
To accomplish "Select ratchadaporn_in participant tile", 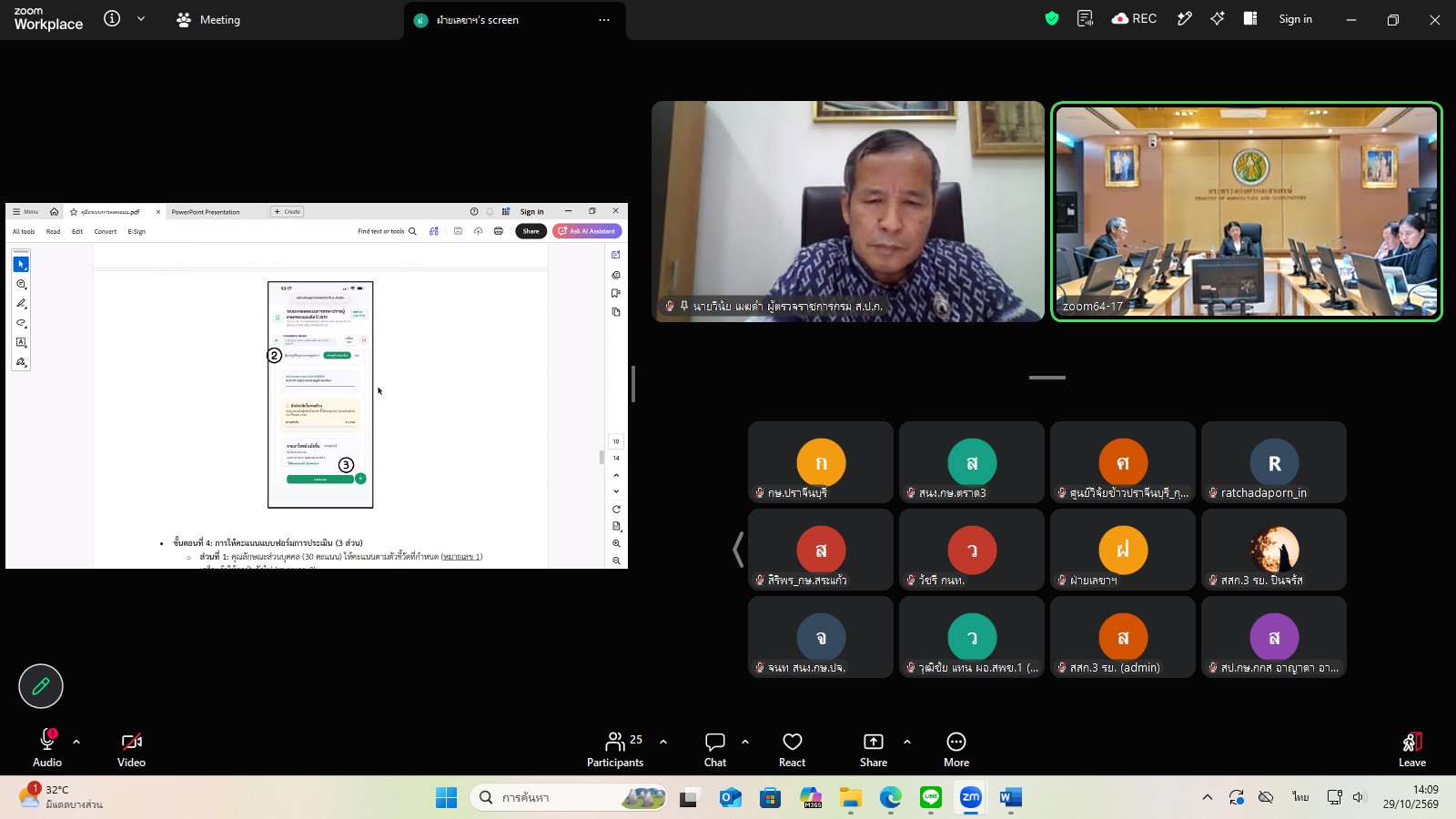I will click(1274, 462).
